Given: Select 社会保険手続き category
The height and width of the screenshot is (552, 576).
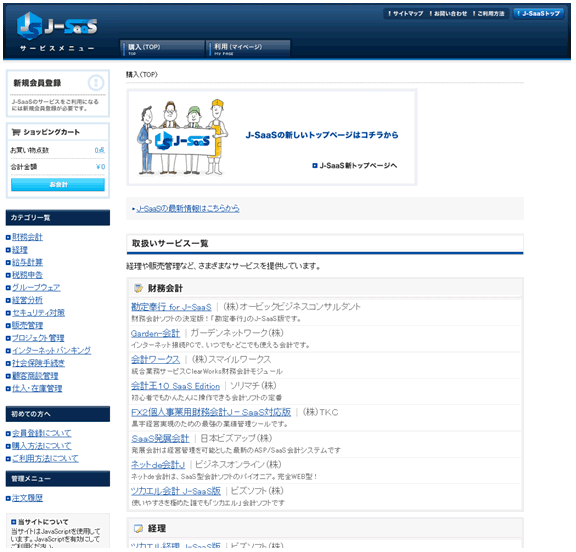Looking at the screenshot, I should pyautogui.click(x=39, y=363).
